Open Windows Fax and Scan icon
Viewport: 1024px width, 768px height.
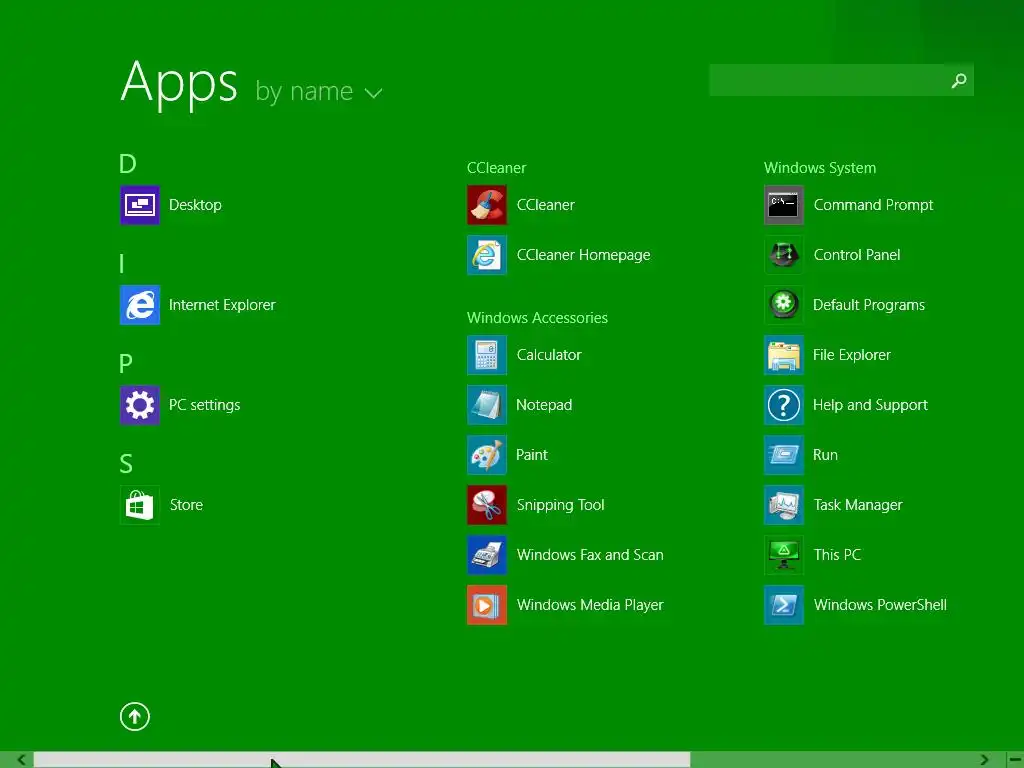[x=487, y=554]
